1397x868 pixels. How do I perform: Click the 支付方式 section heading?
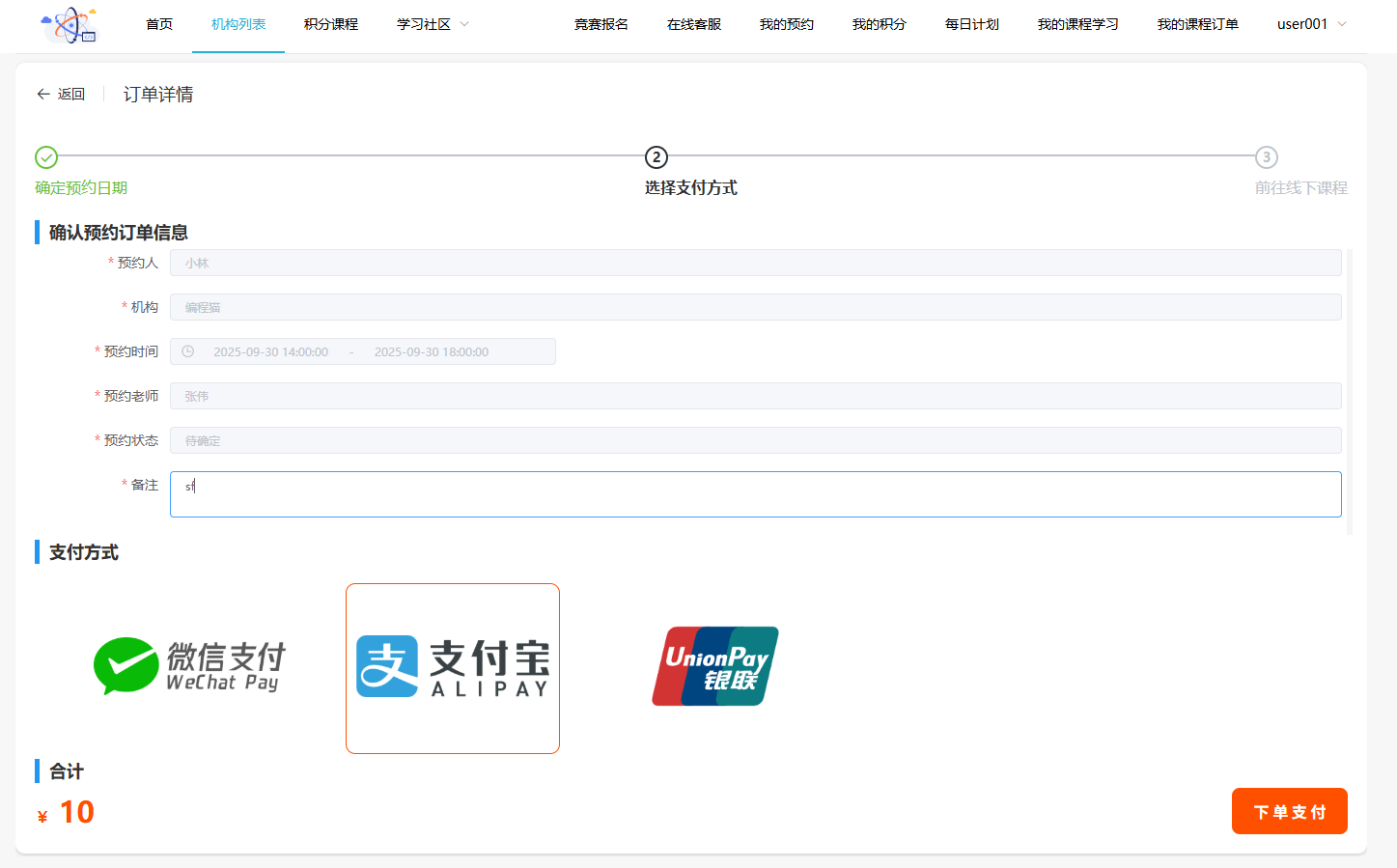[x=84, y=551]
